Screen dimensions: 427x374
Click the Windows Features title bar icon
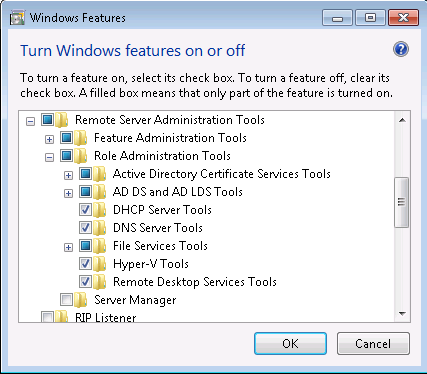[x=17, y=18]
